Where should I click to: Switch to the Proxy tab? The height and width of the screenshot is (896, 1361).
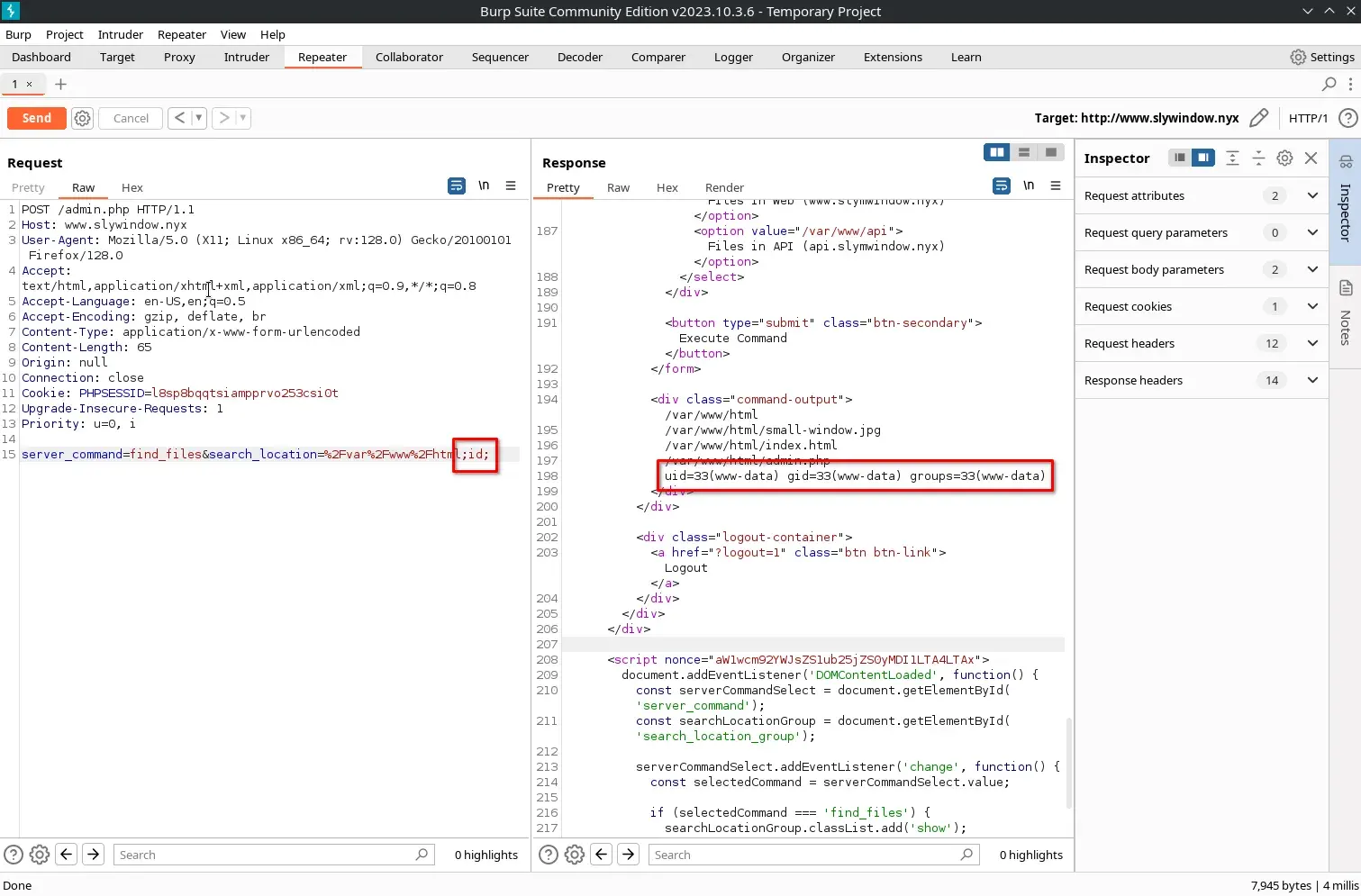click(179, 57)
